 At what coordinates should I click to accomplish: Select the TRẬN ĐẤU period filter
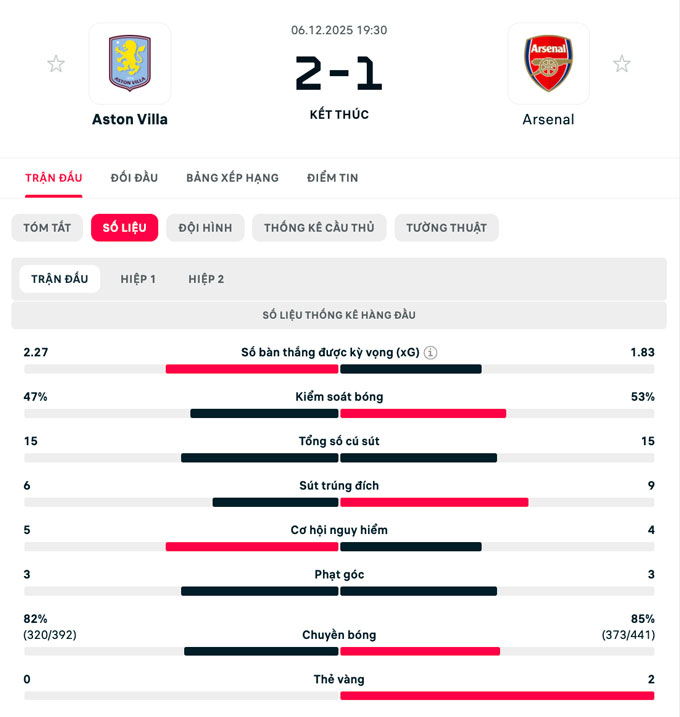(60, 279)
